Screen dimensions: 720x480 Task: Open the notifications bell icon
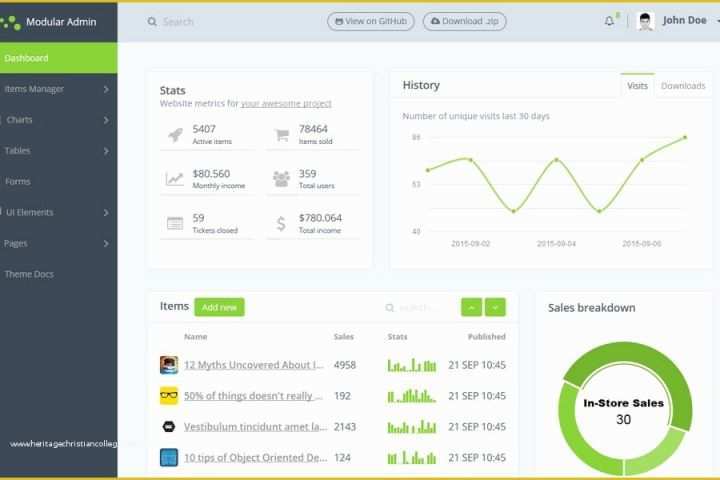coord(609,21)
